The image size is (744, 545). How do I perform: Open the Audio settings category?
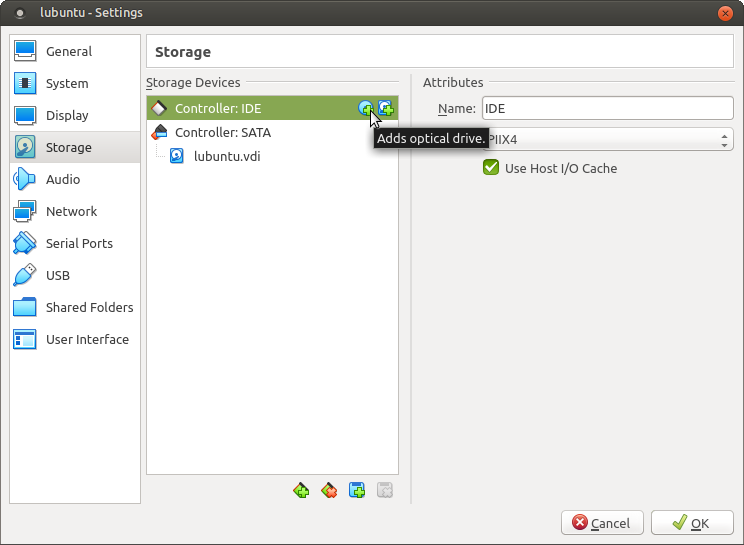pyautogui.click(x=75, y=179)
